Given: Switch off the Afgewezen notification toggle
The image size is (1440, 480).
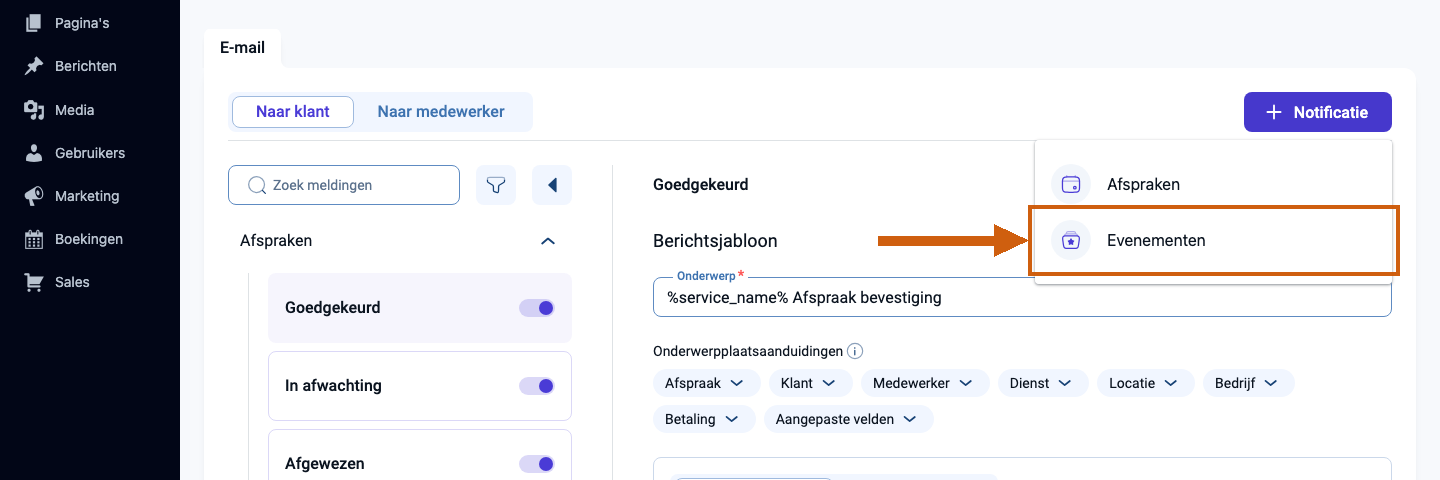Looking at the screenshot, I should pos(537,464).
